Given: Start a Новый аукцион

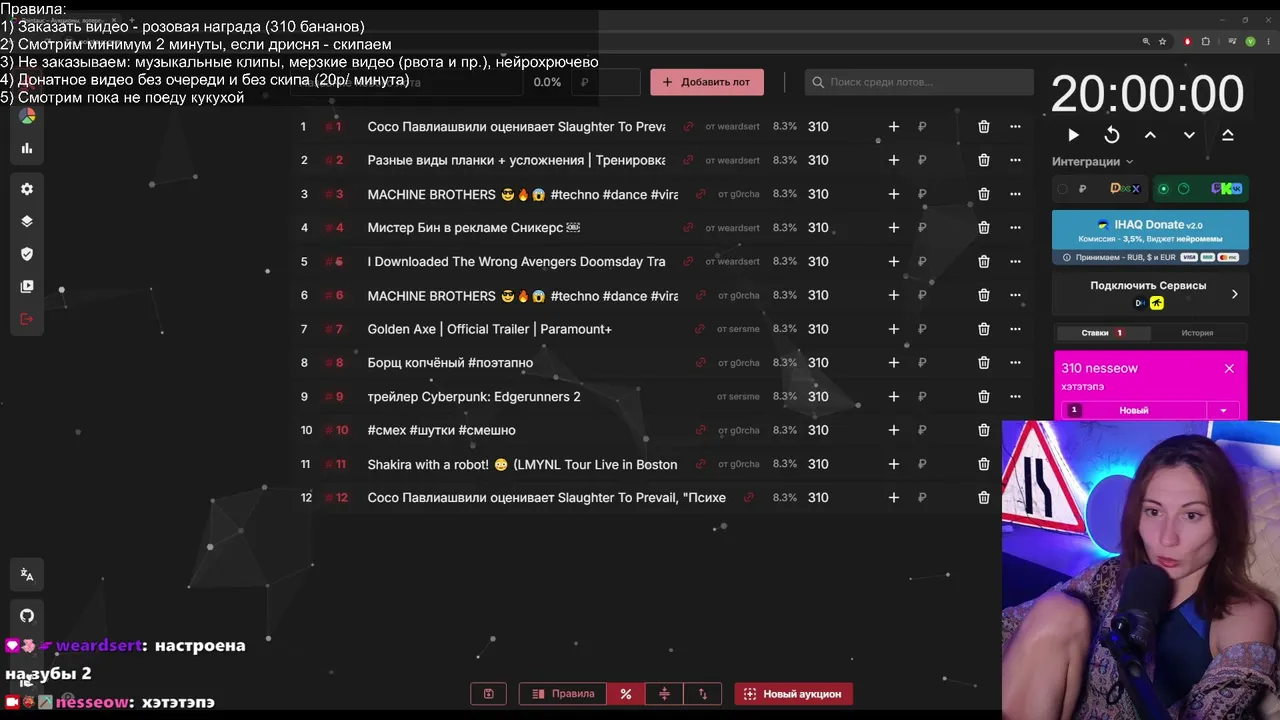Looking at the screenshot, I should click(792, 694).
